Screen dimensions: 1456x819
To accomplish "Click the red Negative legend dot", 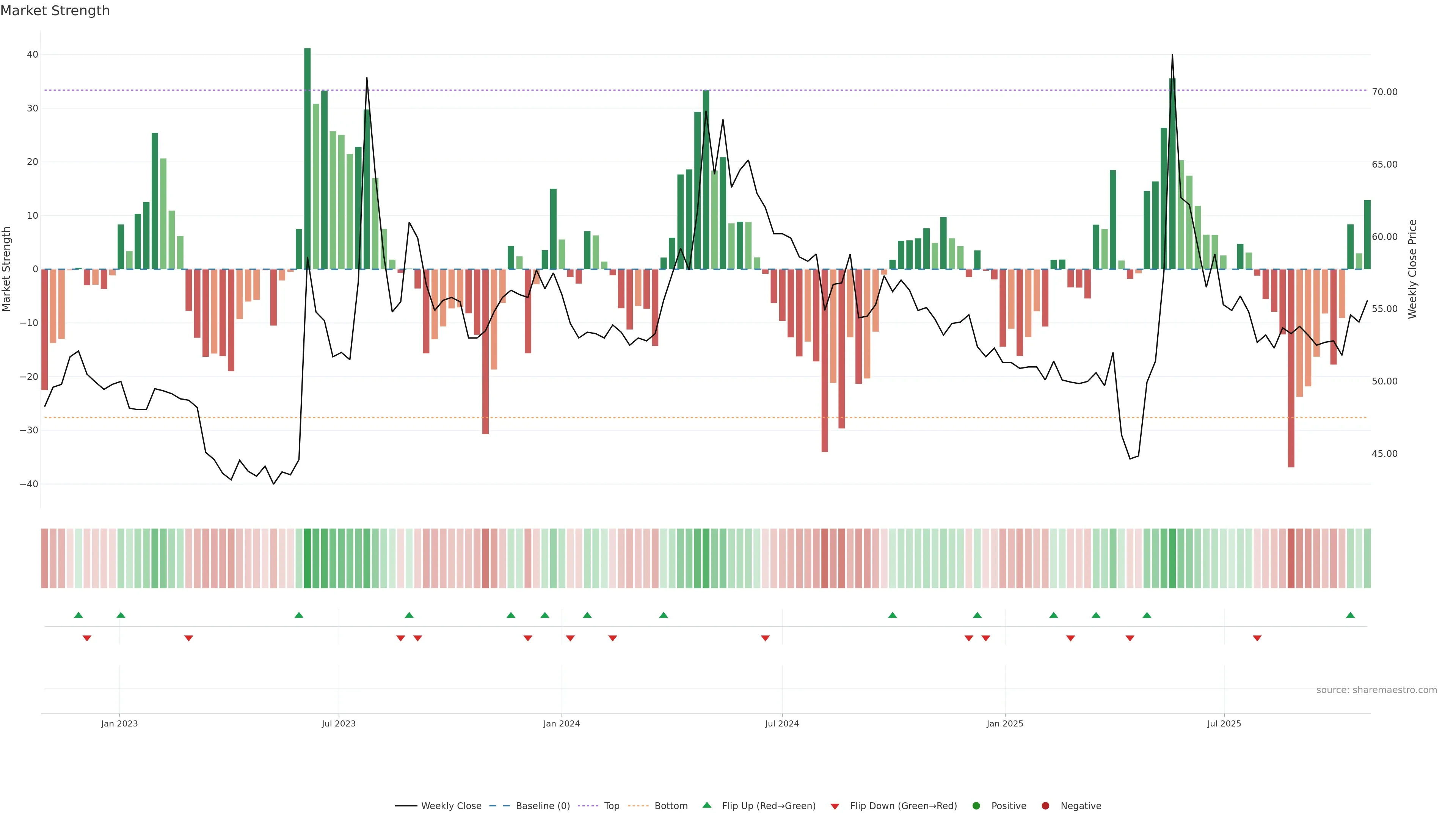I will (1045, 806).
